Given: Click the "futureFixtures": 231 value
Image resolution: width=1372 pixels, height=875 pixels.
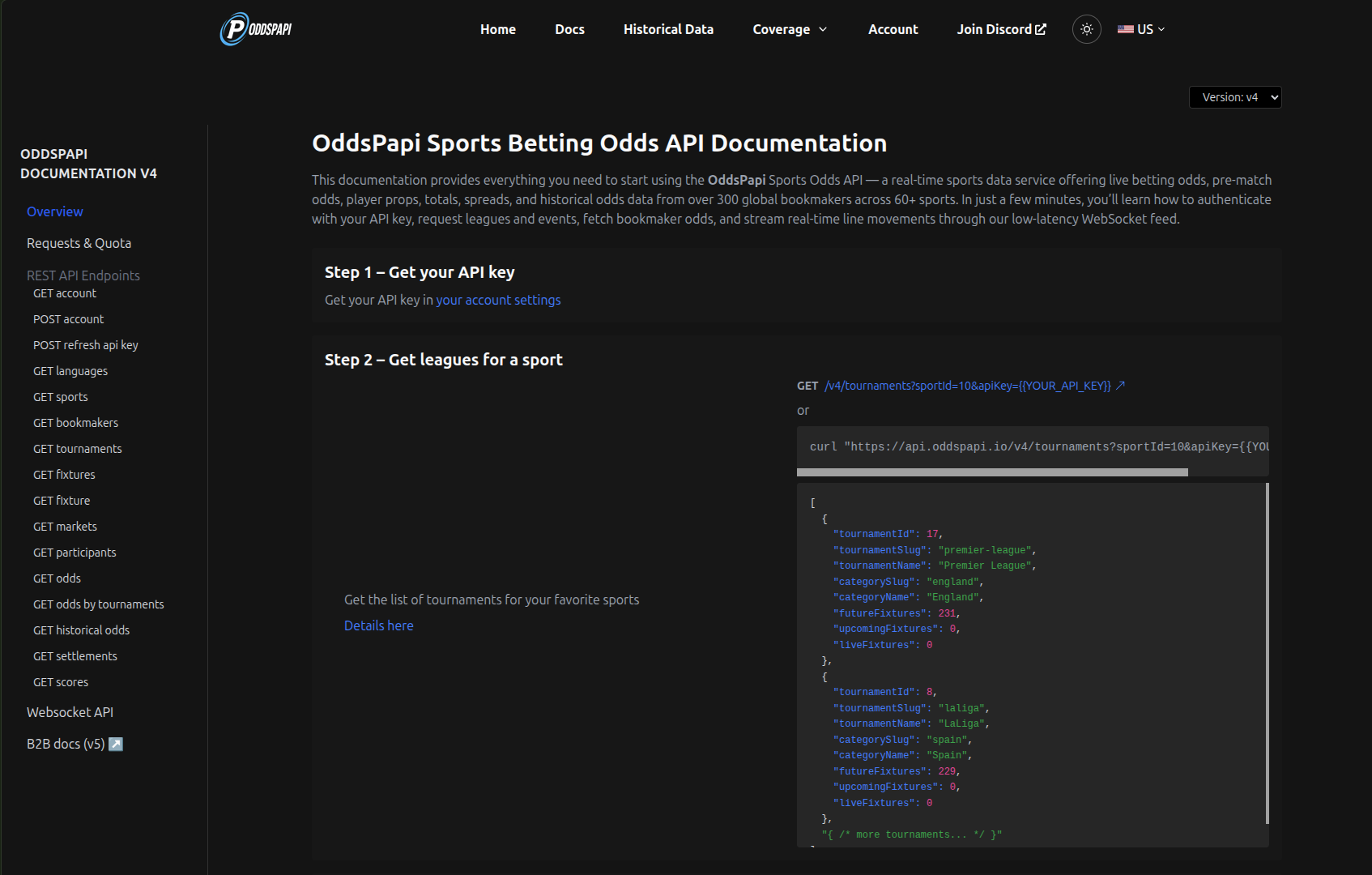Looking at the screenshot, I should [x=947, y=613].
